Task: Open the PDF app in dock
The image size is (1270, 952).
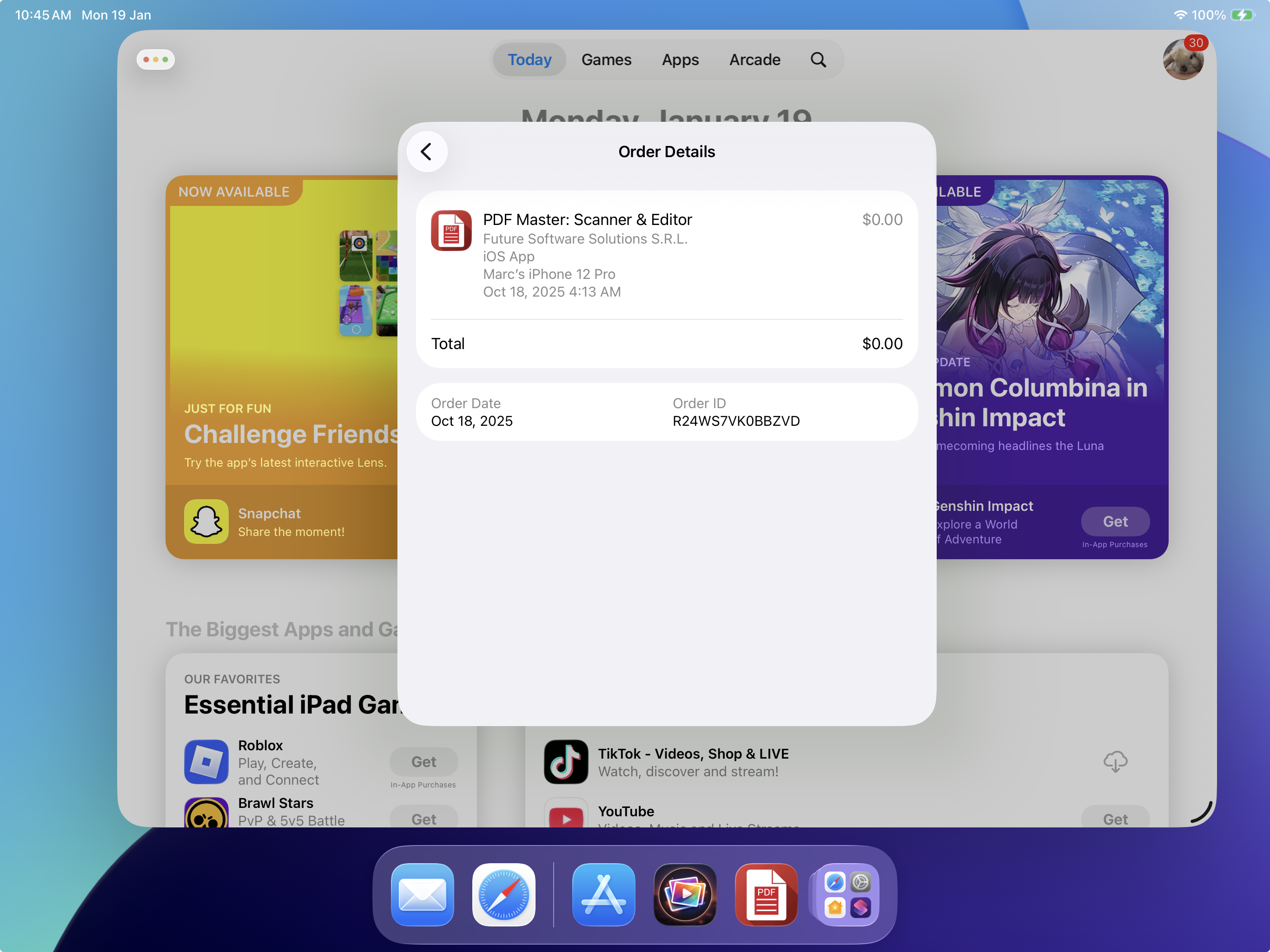Action: pyautogui.click(x=765, y=894)
